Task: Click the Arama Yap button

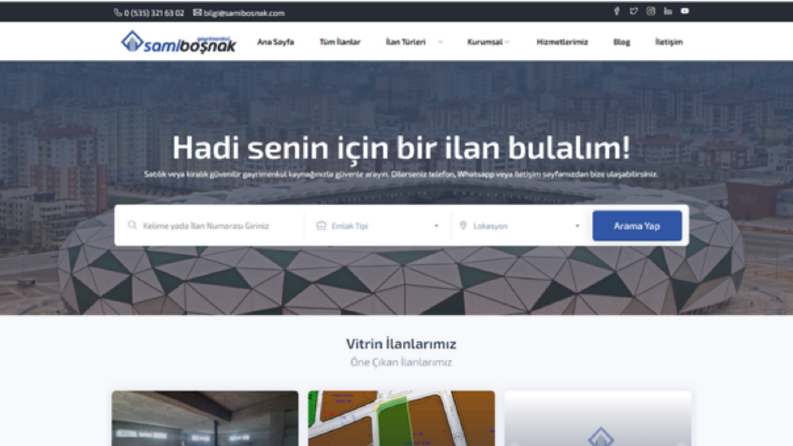Action: 637,226
